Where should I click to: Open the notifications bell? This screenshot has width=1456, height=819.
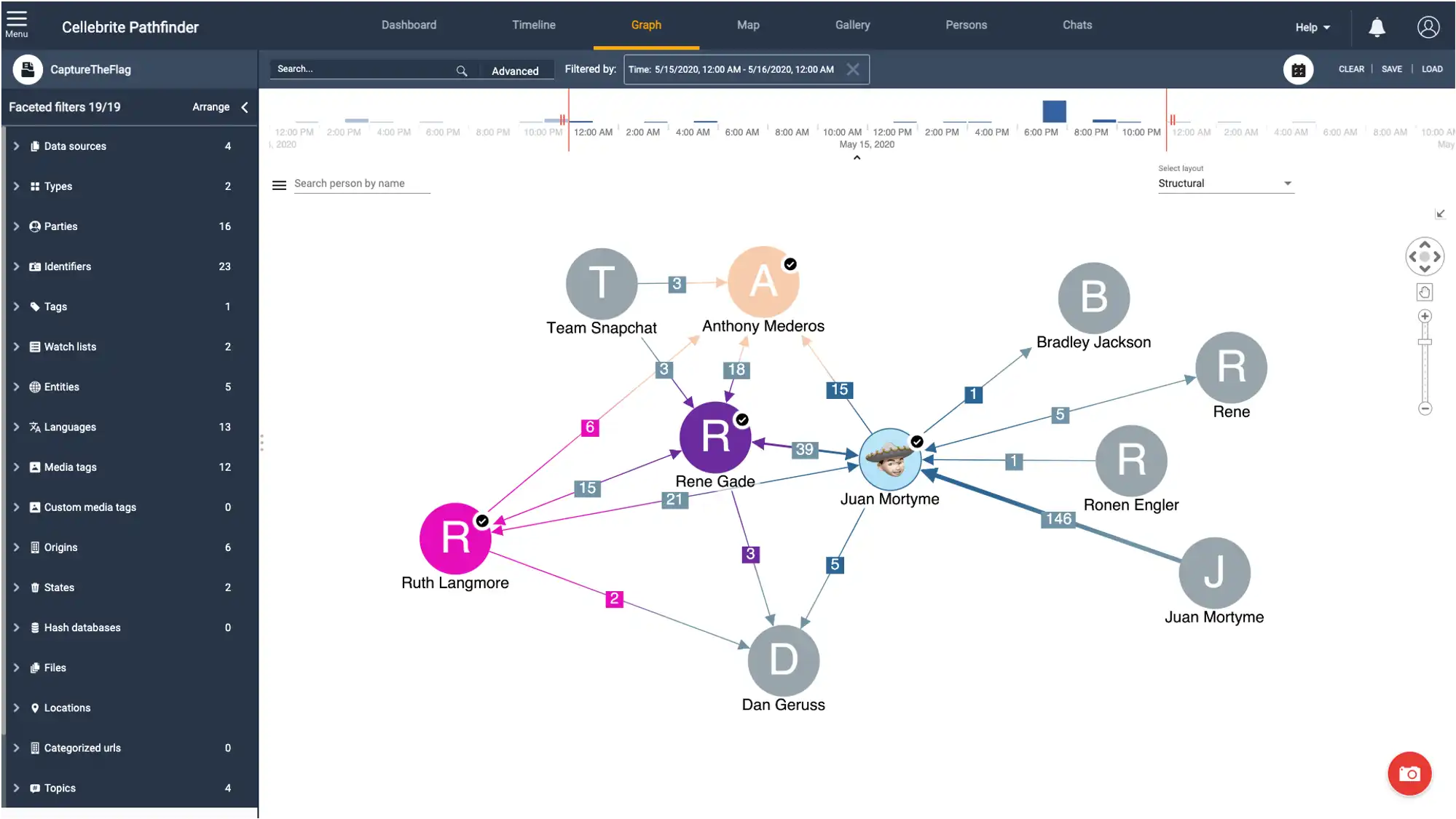click(1376, 28)
